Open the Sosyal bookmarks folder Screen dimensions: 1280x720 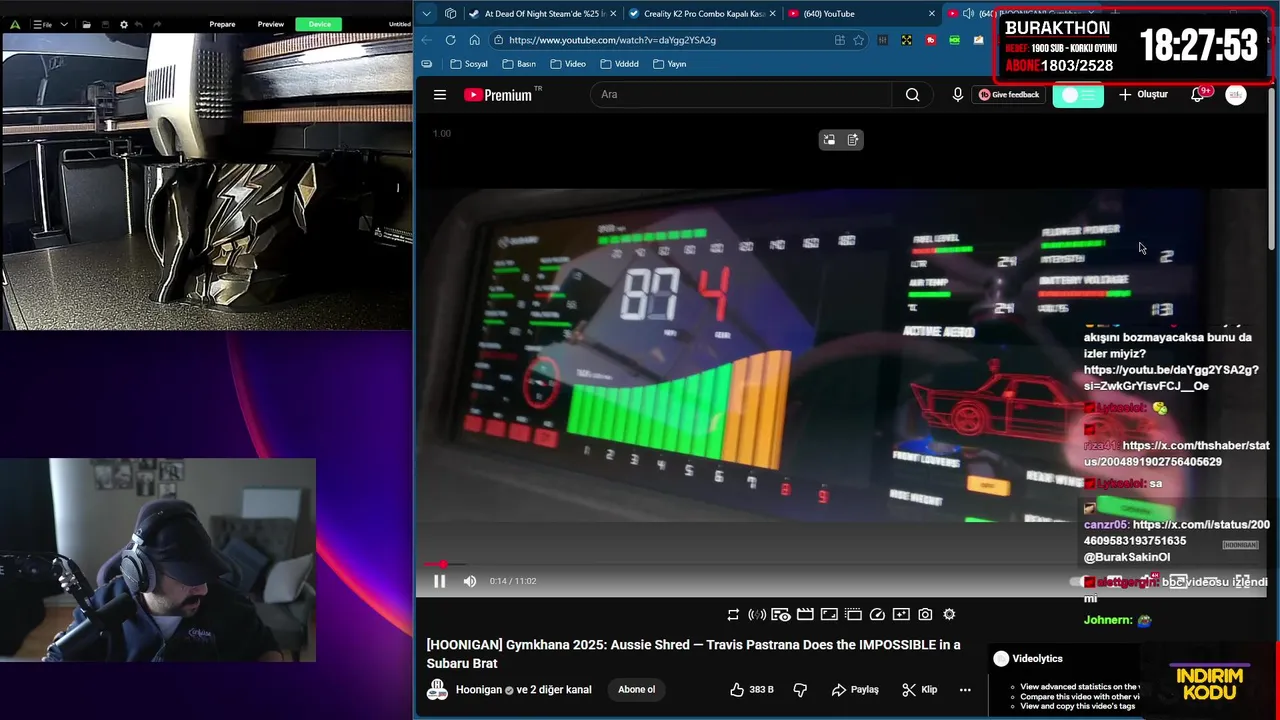pyautogui.click(x=469, y=64)
